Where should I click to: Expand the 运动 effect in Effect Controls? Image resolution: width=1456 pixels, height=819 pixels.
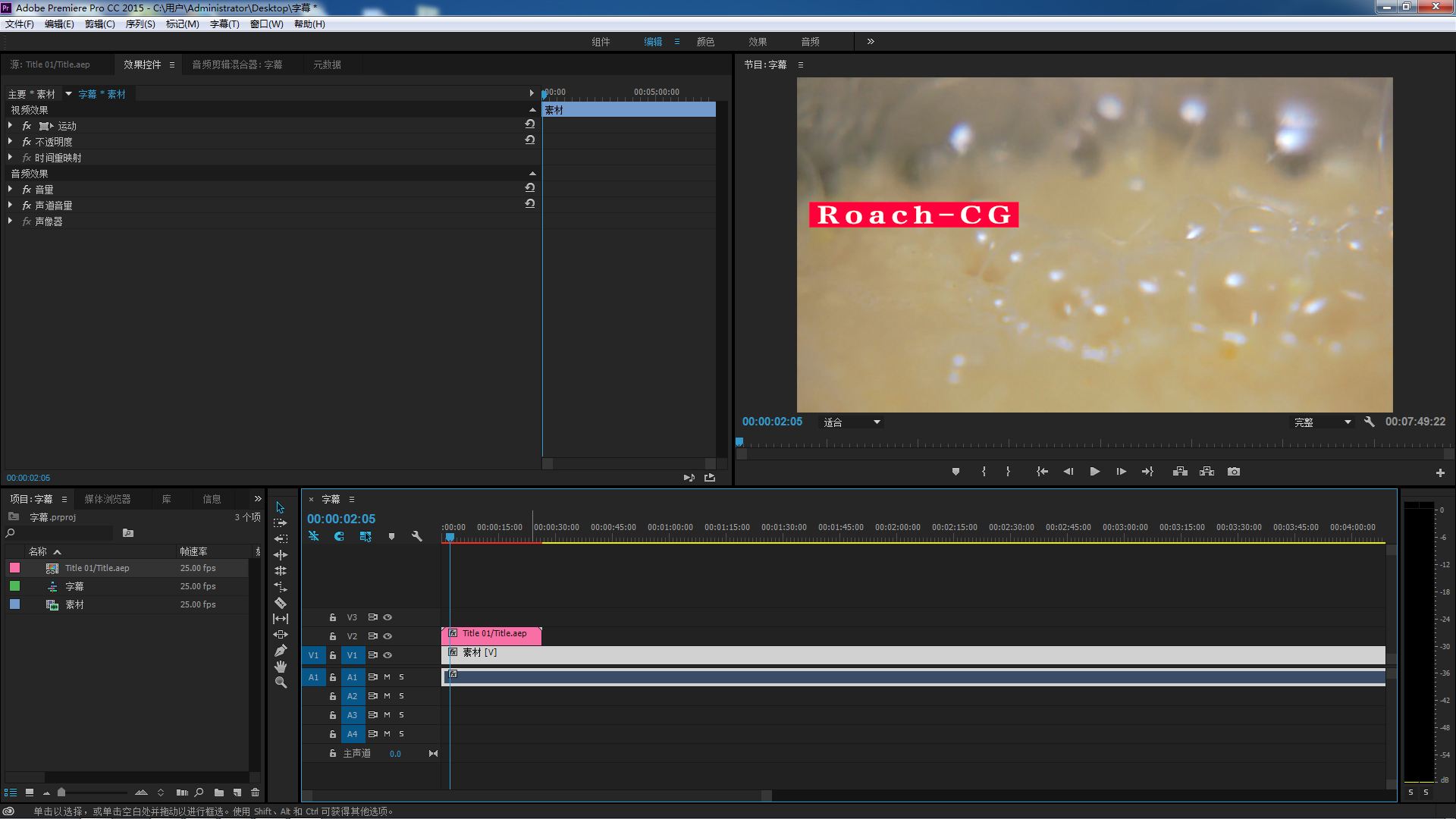(x=10, y=126)
